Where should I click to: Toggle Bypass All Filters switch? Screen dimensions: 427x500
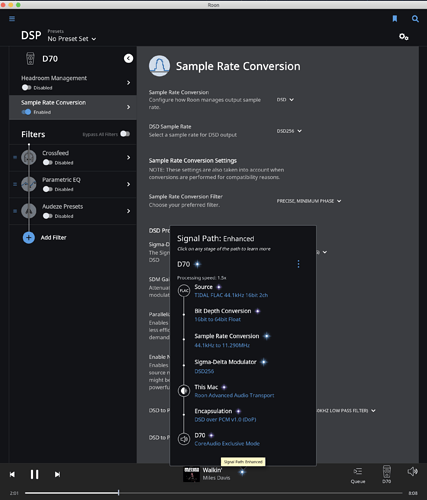pos(125,134)
